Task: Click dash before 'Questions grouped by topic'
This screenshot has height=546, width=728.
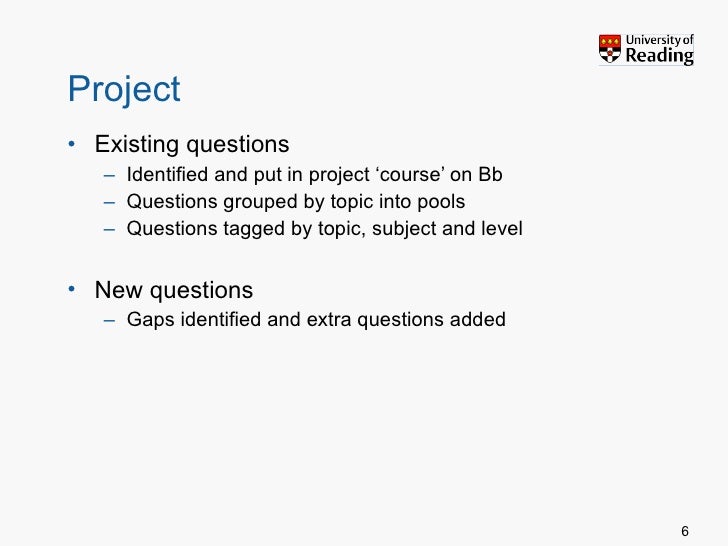Action: tap(110, 203)
